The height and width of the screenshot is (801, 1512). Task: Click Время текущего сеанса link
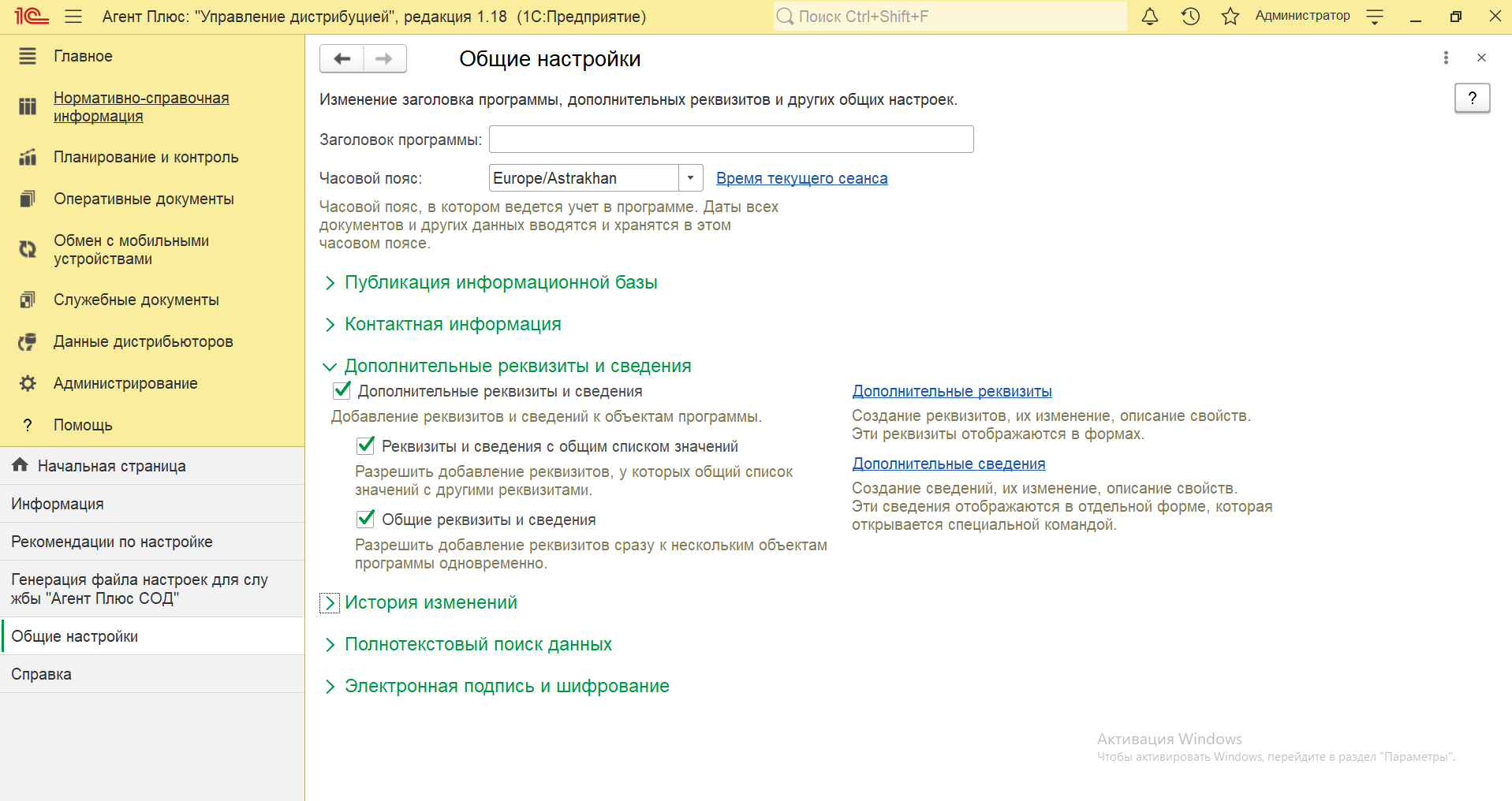(x=802, y=178)
